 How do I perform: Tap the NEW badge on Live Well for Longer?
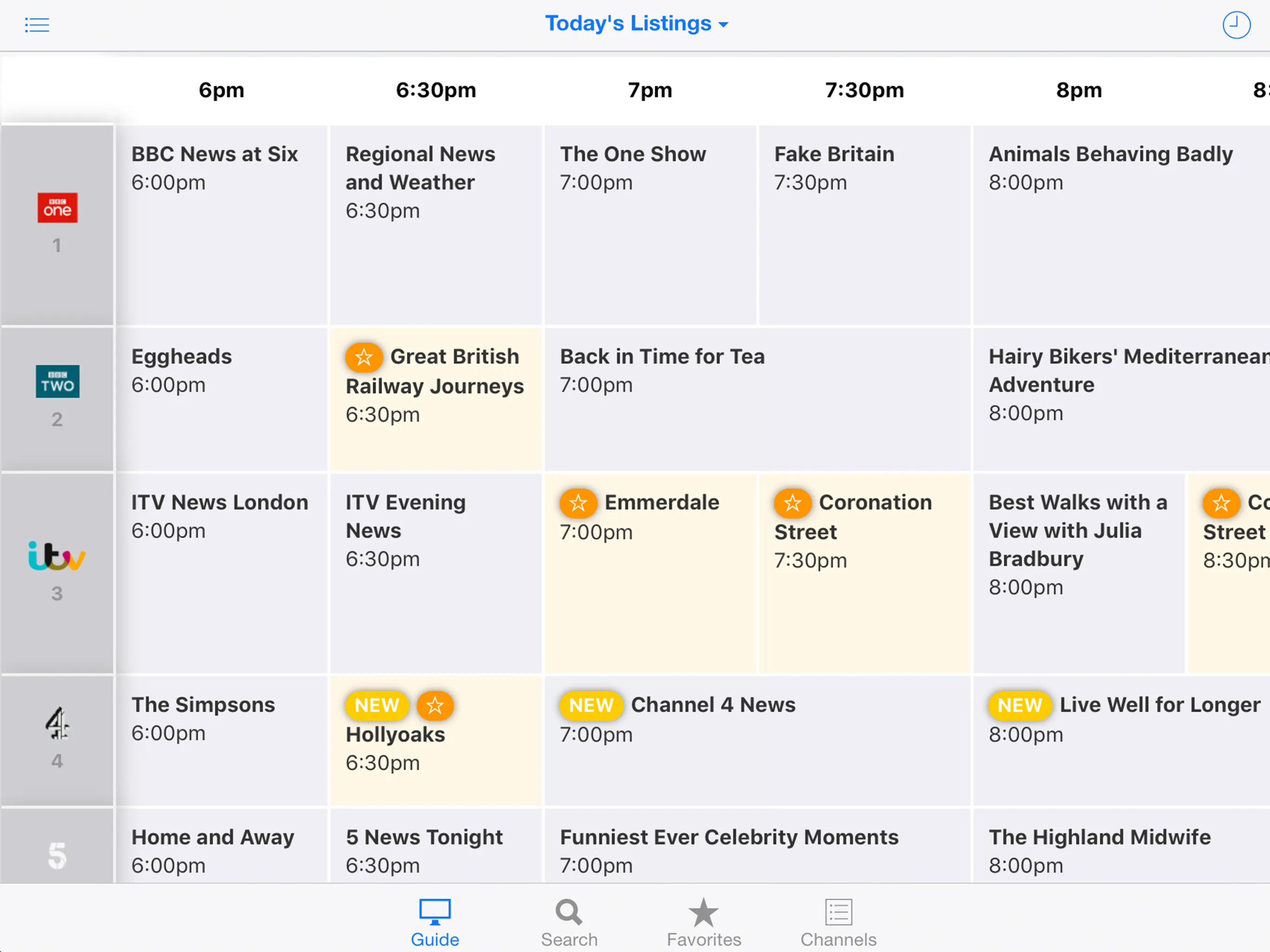tap(1020, 706)
